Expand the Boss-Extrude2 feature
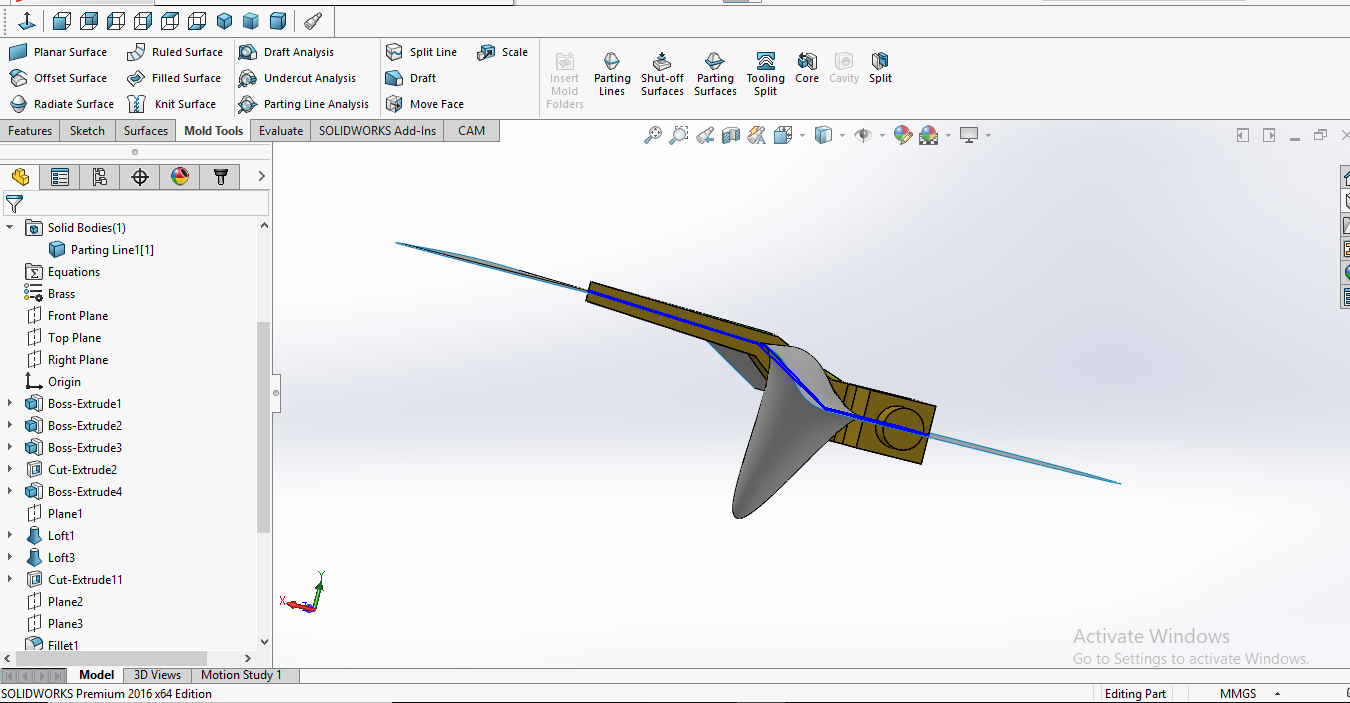1350x703 pixels. click(10, 426)
